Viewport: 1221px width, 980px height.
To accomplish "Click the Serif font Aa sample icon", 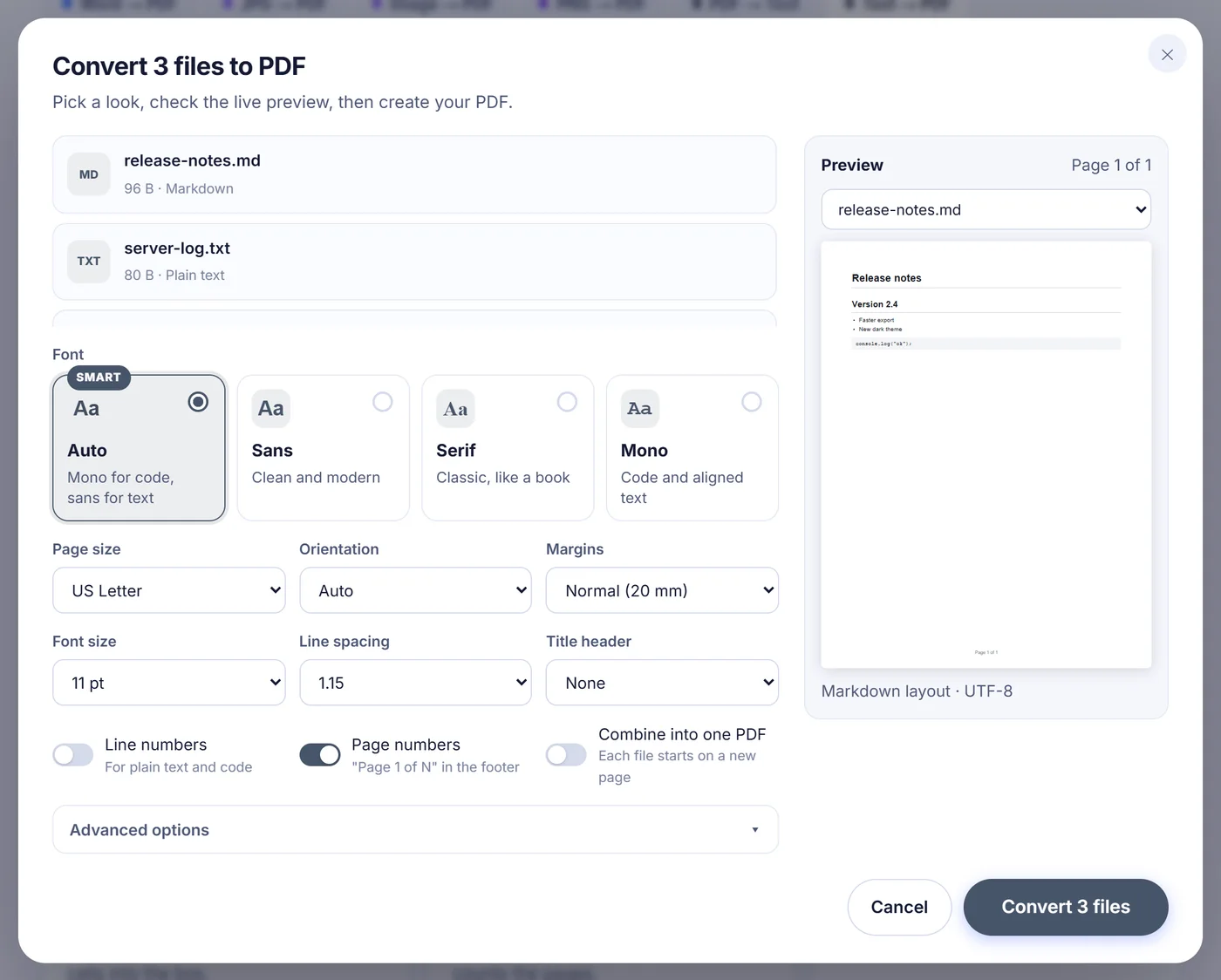I will pos(455,408).
